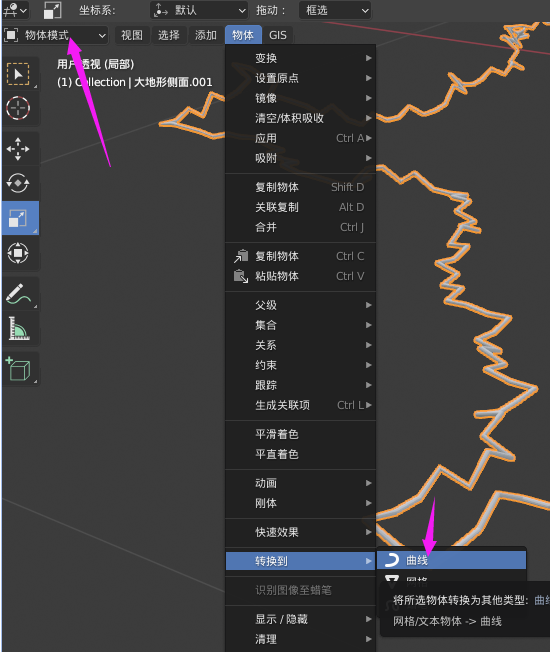Image resolution: width=550 pixels, height=652 pixels.
Task: Choose 合并 menu entry
Action: click(x=301, y=227)
